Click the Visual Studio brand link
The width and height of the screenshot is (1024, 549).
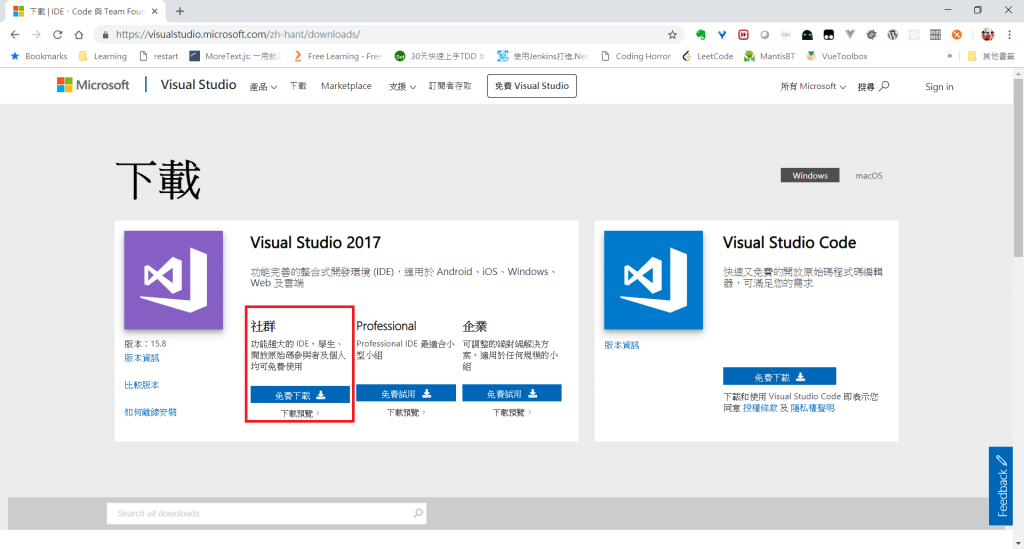(199, 85)
